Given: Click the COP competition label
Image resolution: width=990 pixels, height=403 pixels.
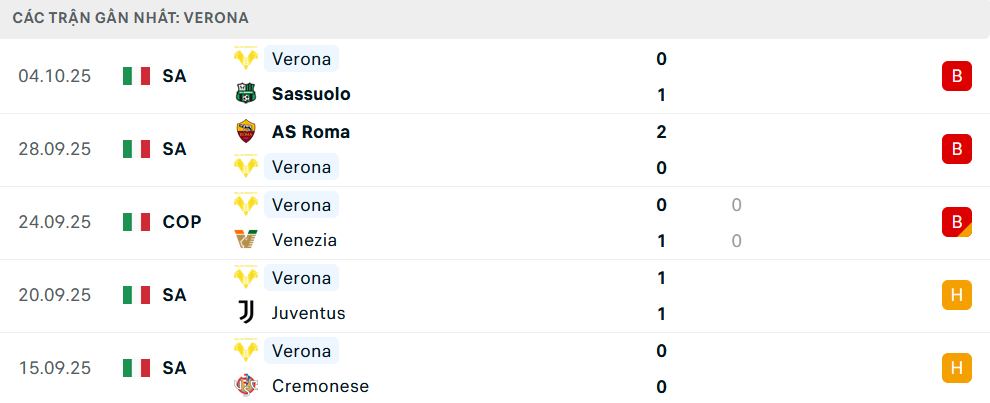Looking at the screenshot, I should (182, 222).
